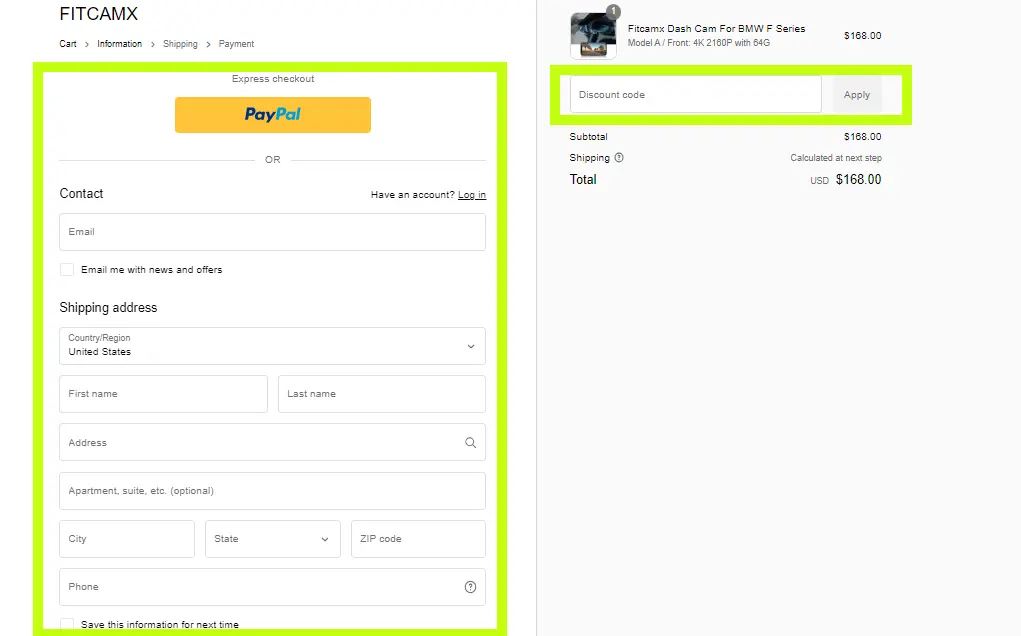The height and width of the screenshot is (636, 1021).
Task: Select the Shipping breadcrumb step
Action: (x=180, y=44)
